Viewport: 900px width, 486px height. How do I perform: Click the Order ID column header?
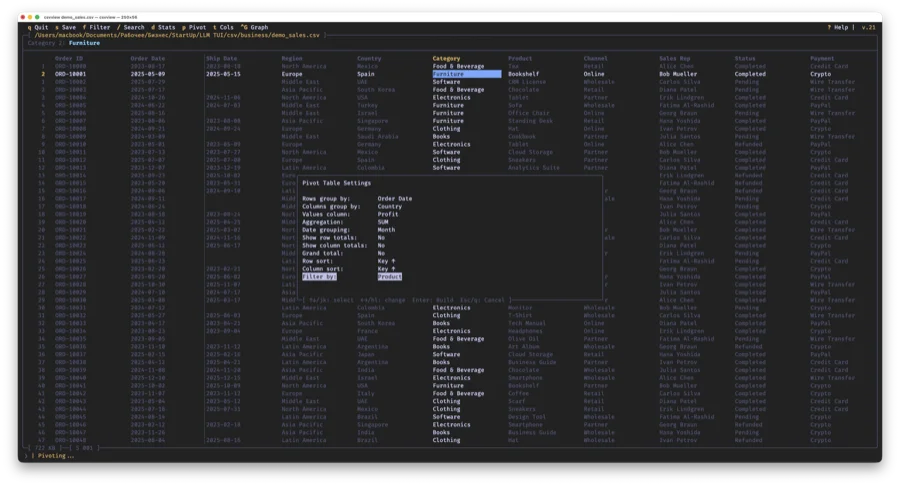[x=68, y=58]
